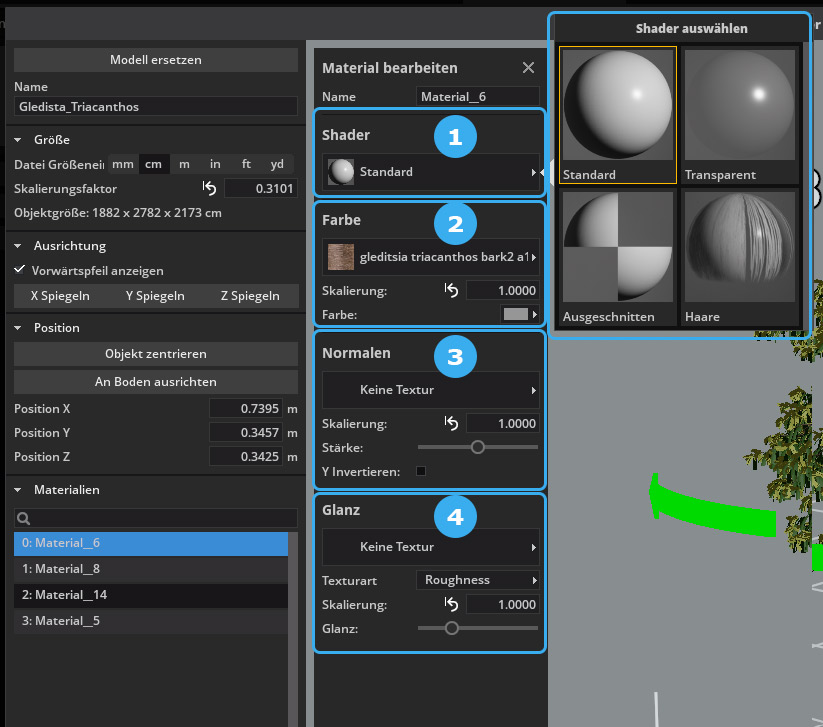Switch size unit to mm
Viewport: 823px width, 727px height.
[122, 164]
